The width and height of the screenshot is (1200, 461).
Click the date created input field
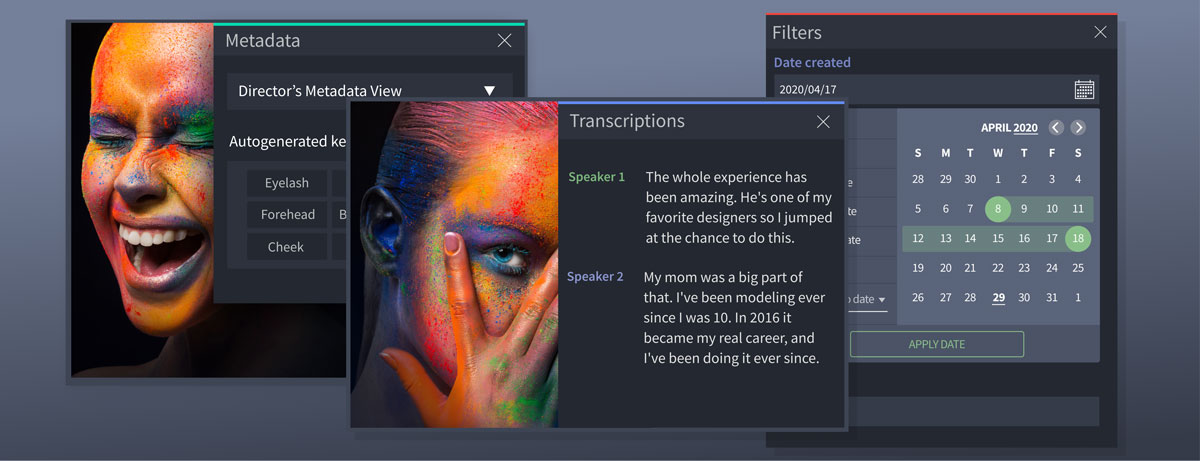coord(936,89)
